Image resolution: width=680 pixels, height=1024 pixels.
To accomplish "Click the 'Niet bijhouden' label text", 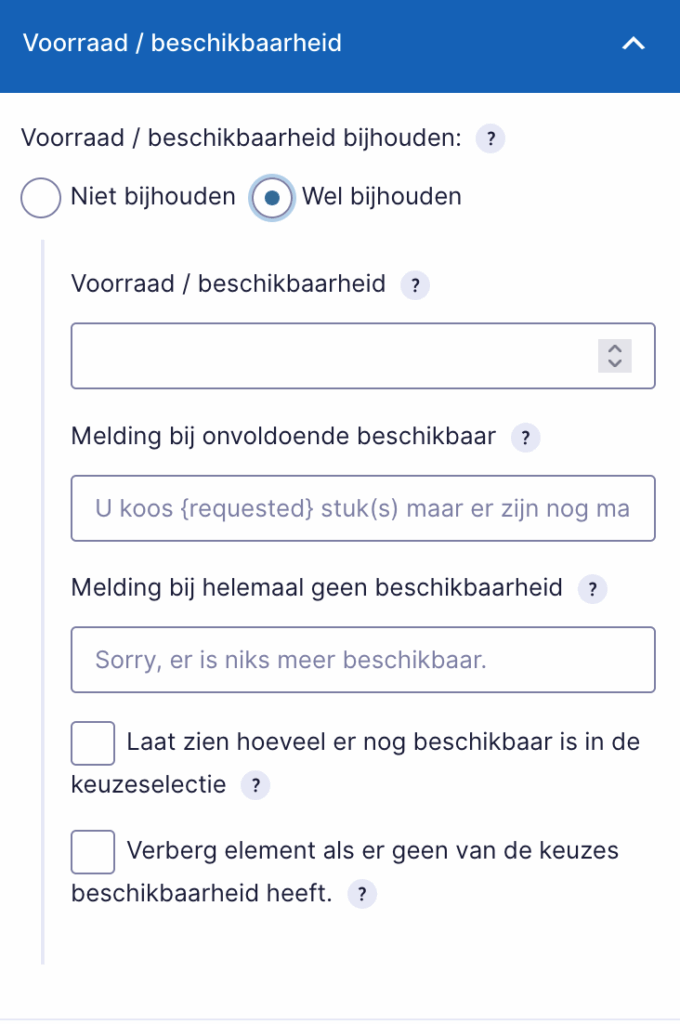I will coord(153,197).
